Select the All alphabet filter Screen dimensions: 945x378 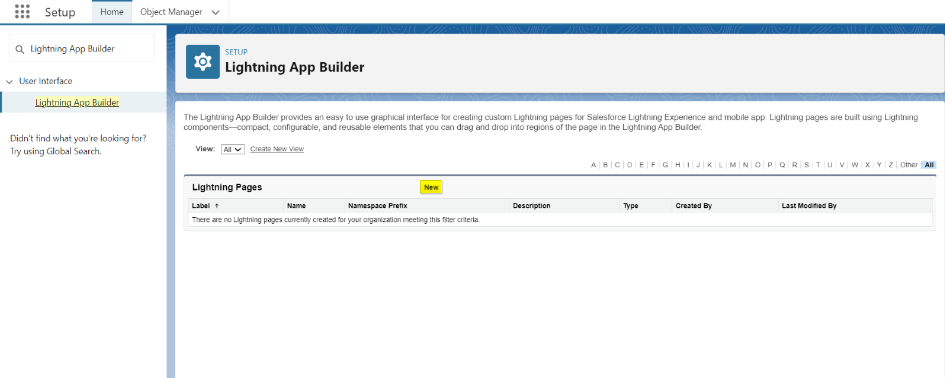(929, 165)
